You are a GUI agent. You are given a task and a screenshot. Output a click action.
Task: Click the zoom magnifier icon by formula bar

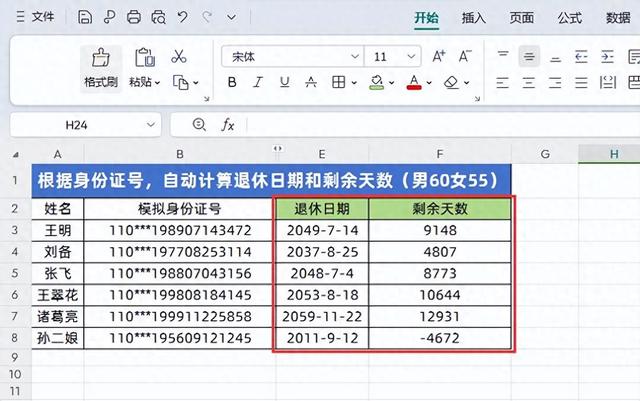[x=199, y=125]
